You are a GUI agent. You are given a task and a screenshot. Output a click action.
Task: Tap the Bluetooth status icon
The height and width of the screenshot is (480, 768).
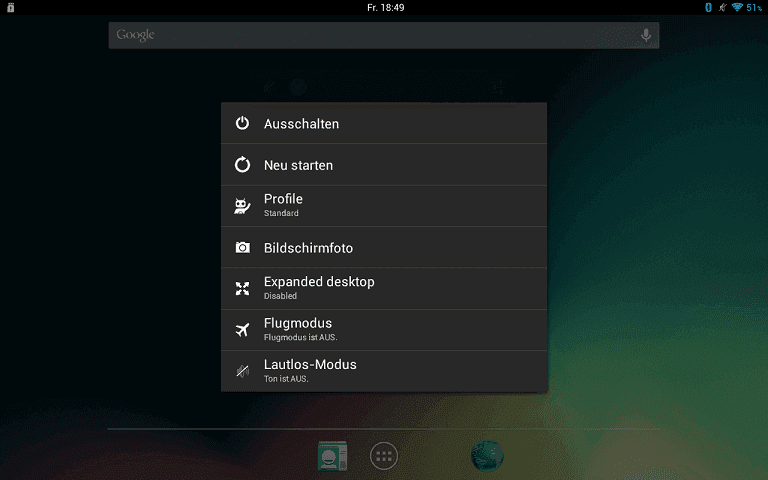pyautogui.click(x=708, y=7)
